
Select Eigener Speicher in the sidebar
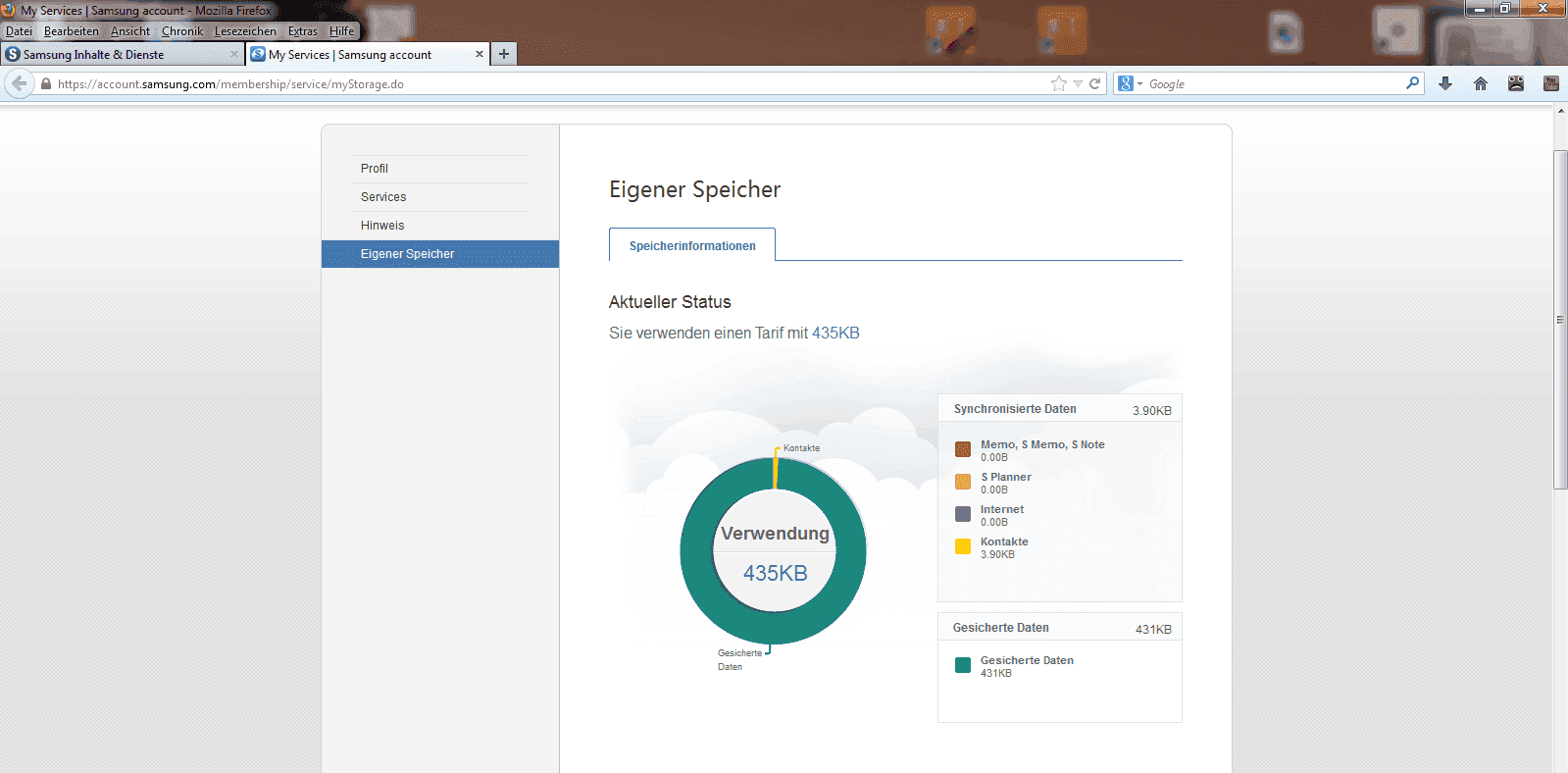[440, 254]
